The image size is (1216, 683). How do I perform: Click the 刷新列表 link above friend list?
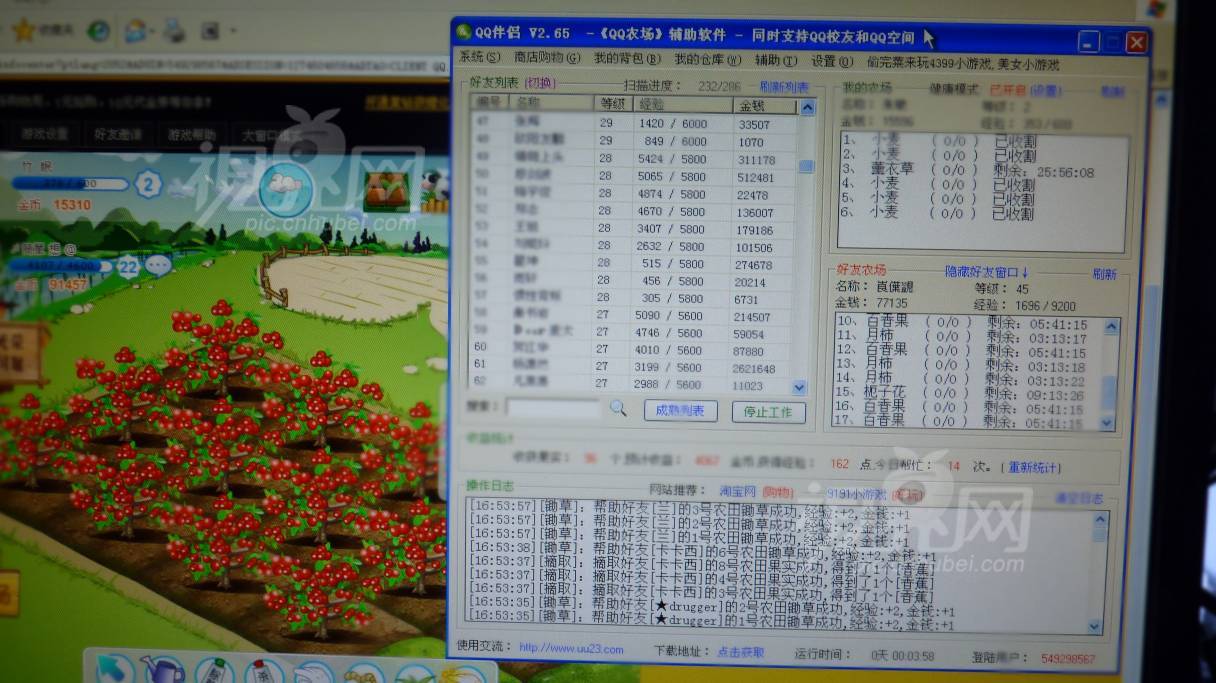(x=783, y=87)
